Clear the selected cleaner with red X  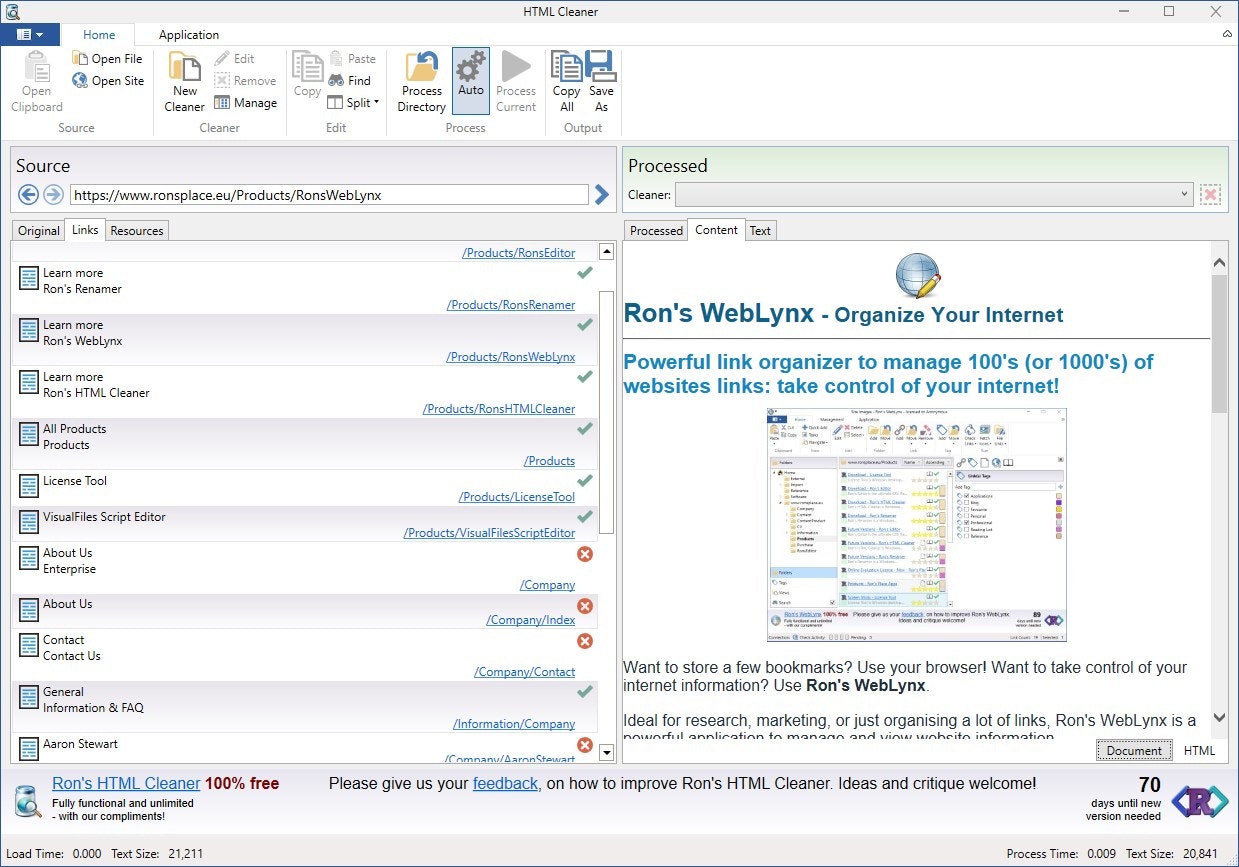tap(1211, 195)
